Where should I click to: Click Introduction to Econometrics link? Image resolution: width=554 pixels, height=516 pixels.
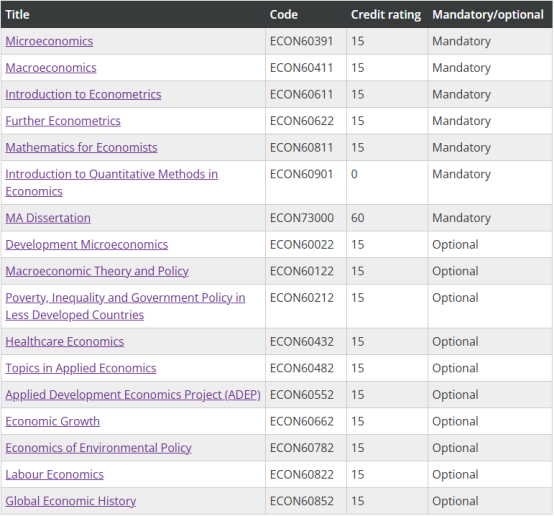(83, 94)
